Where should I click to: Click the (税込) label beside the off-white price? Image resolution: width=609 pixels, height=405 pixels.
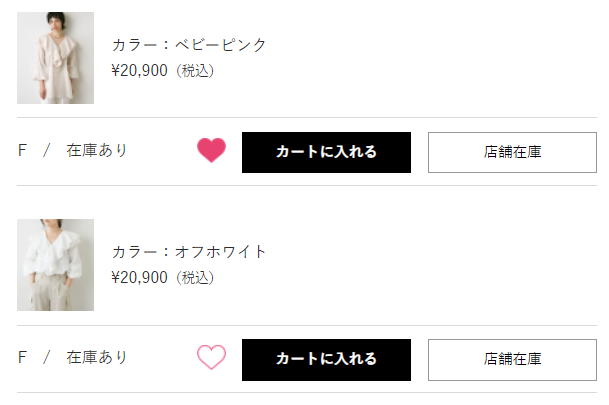[x=195, y=278]
